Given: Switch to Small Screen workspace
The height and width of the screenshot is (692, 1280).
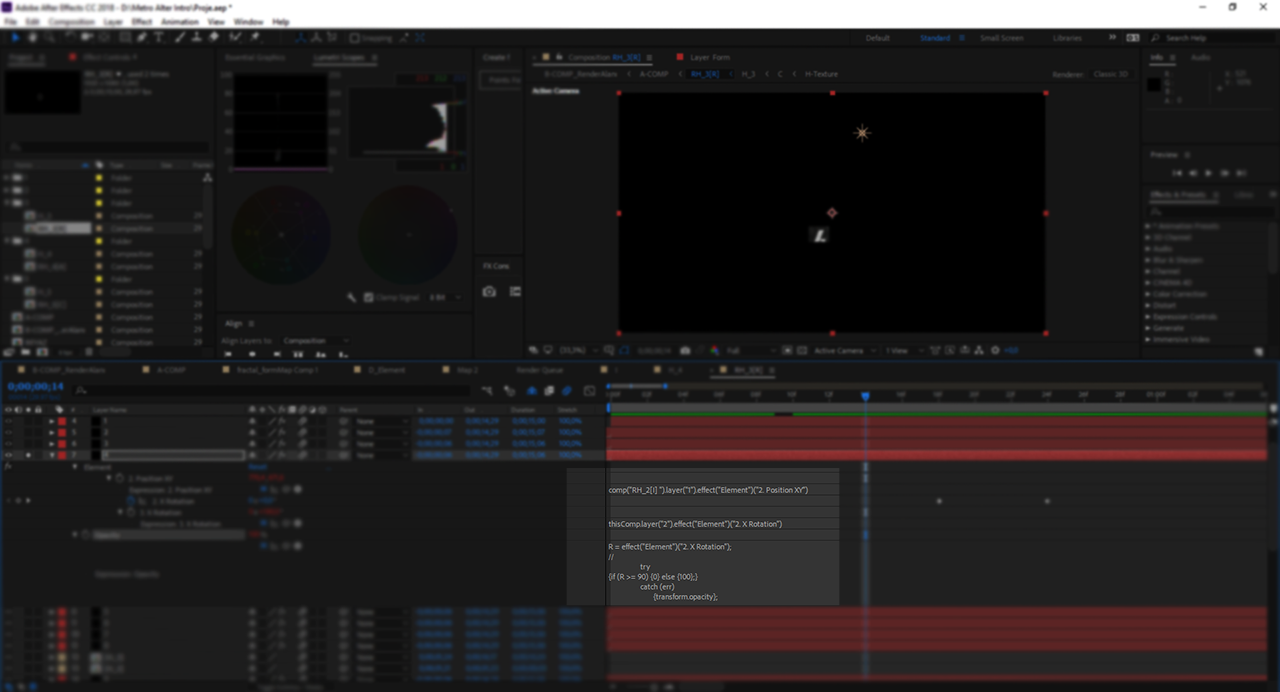Looking at the screenshot, I should click(1001, 38).
